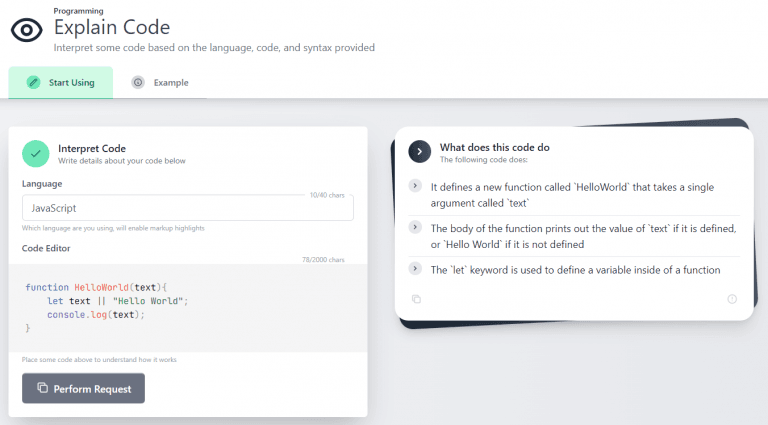Click the dark arrow circle in results header

click(x=420, y=151)
